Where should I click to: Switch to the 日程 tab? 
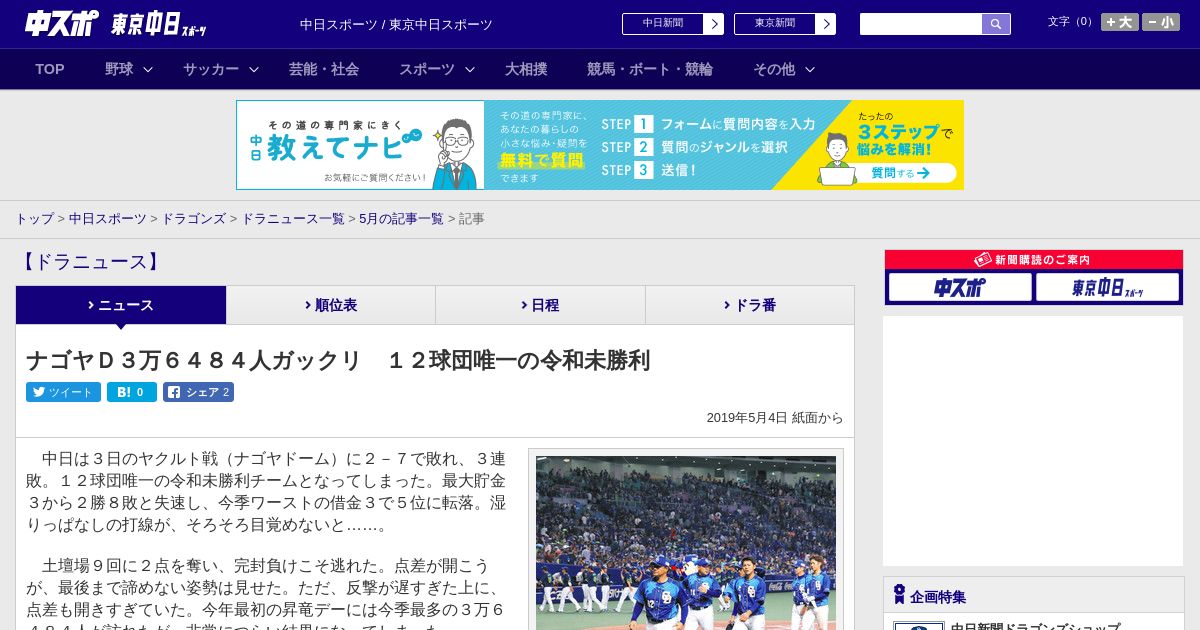(x=541, y=305)
